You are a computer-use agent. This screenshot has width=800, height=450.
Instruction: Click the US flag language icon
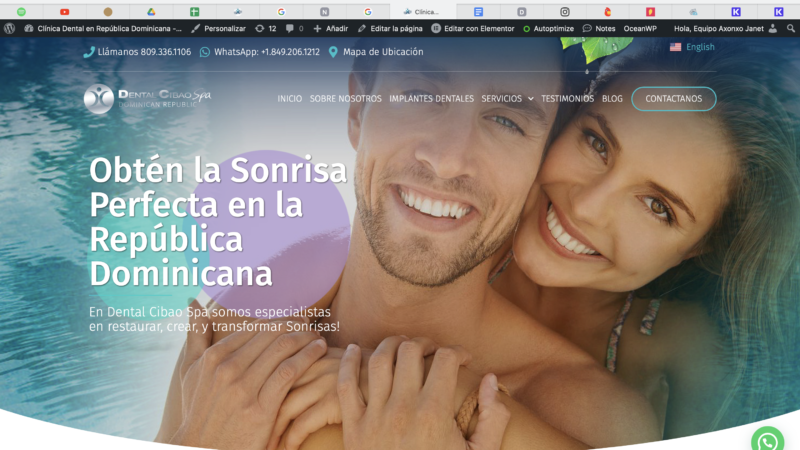click(x=676, y=47)
